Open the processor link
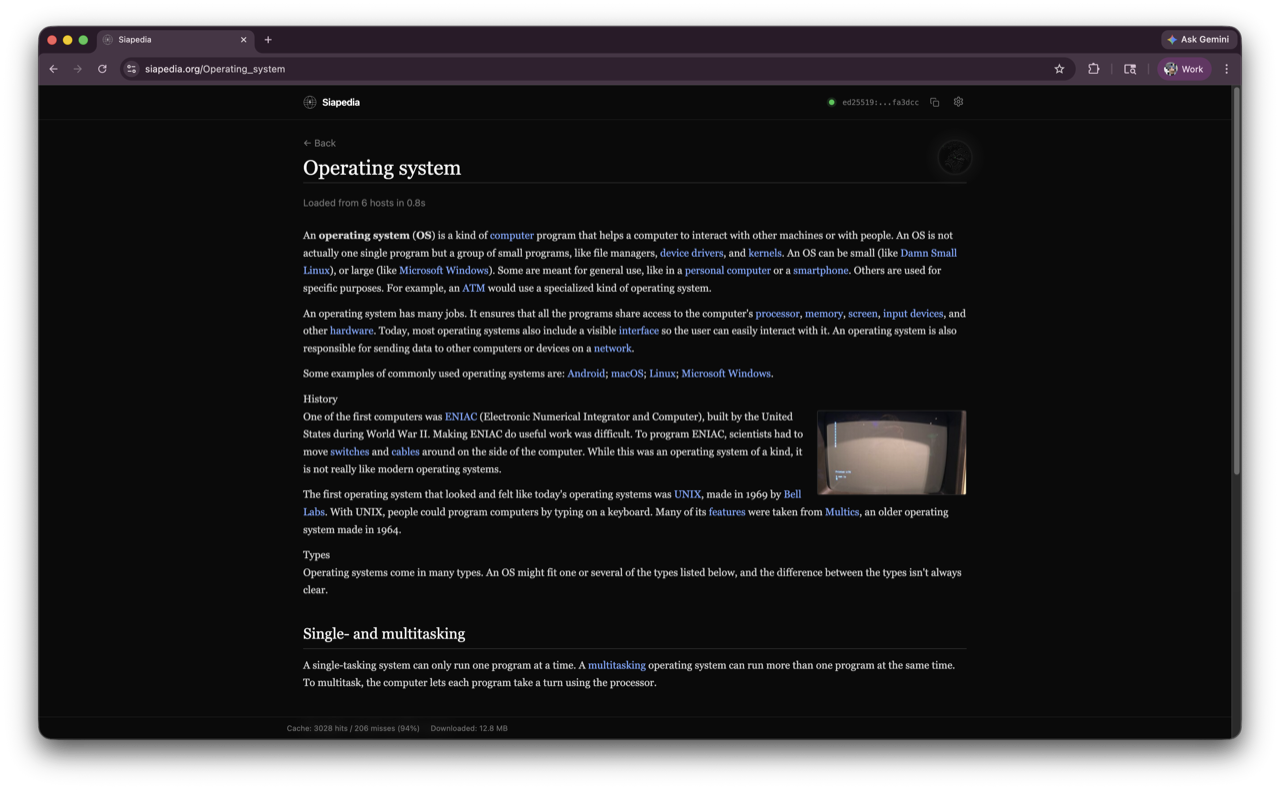The height and width of the screenshot is (790, 1280). 777,314
